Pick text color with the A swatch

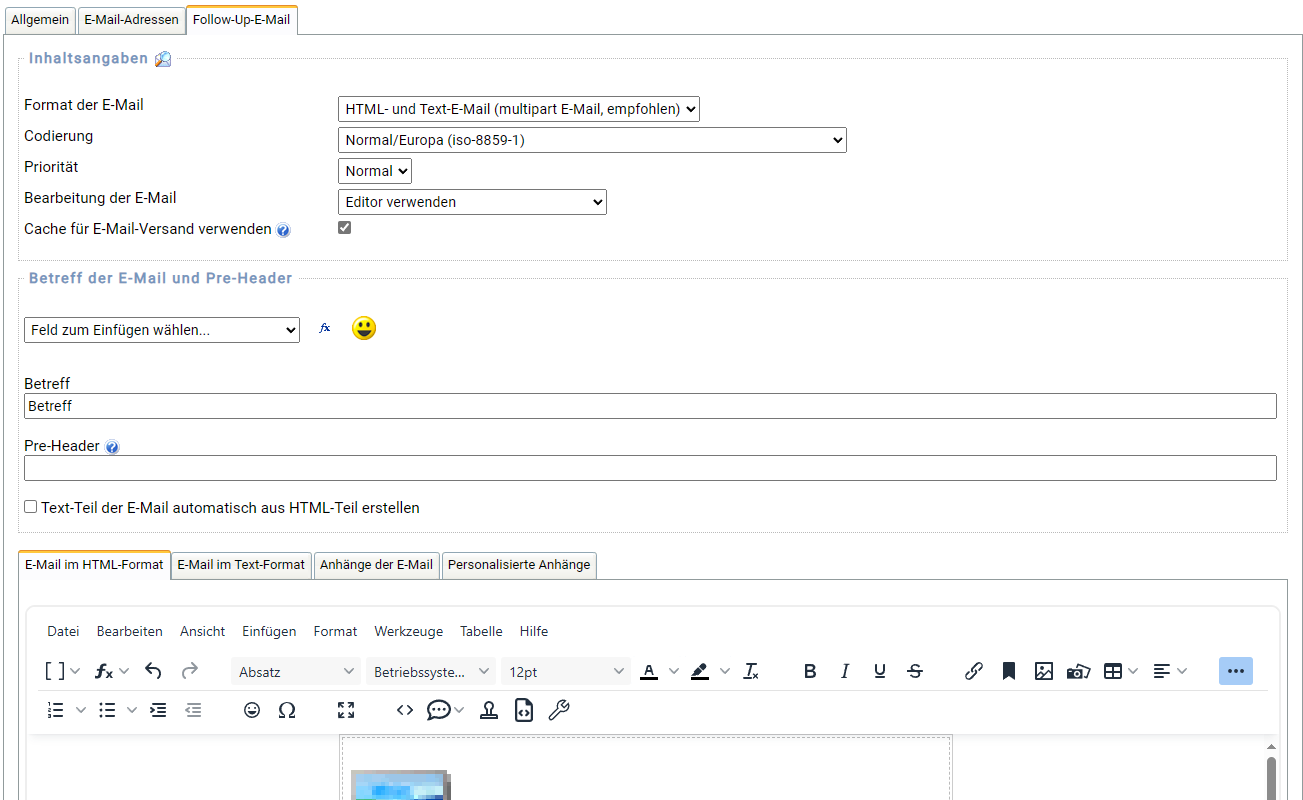649,671
